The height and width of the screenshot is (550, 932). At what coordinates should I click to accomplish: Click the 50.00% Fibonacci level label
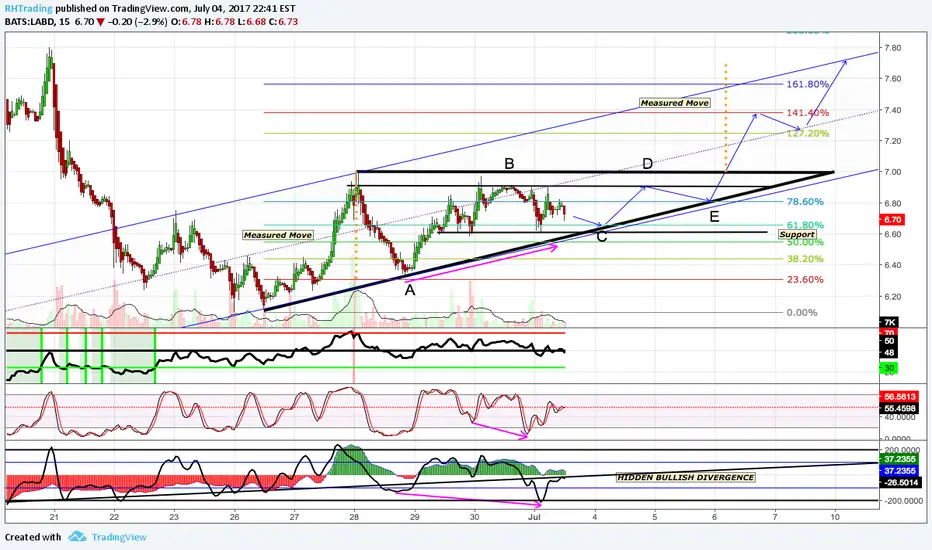tap(805, 243)
